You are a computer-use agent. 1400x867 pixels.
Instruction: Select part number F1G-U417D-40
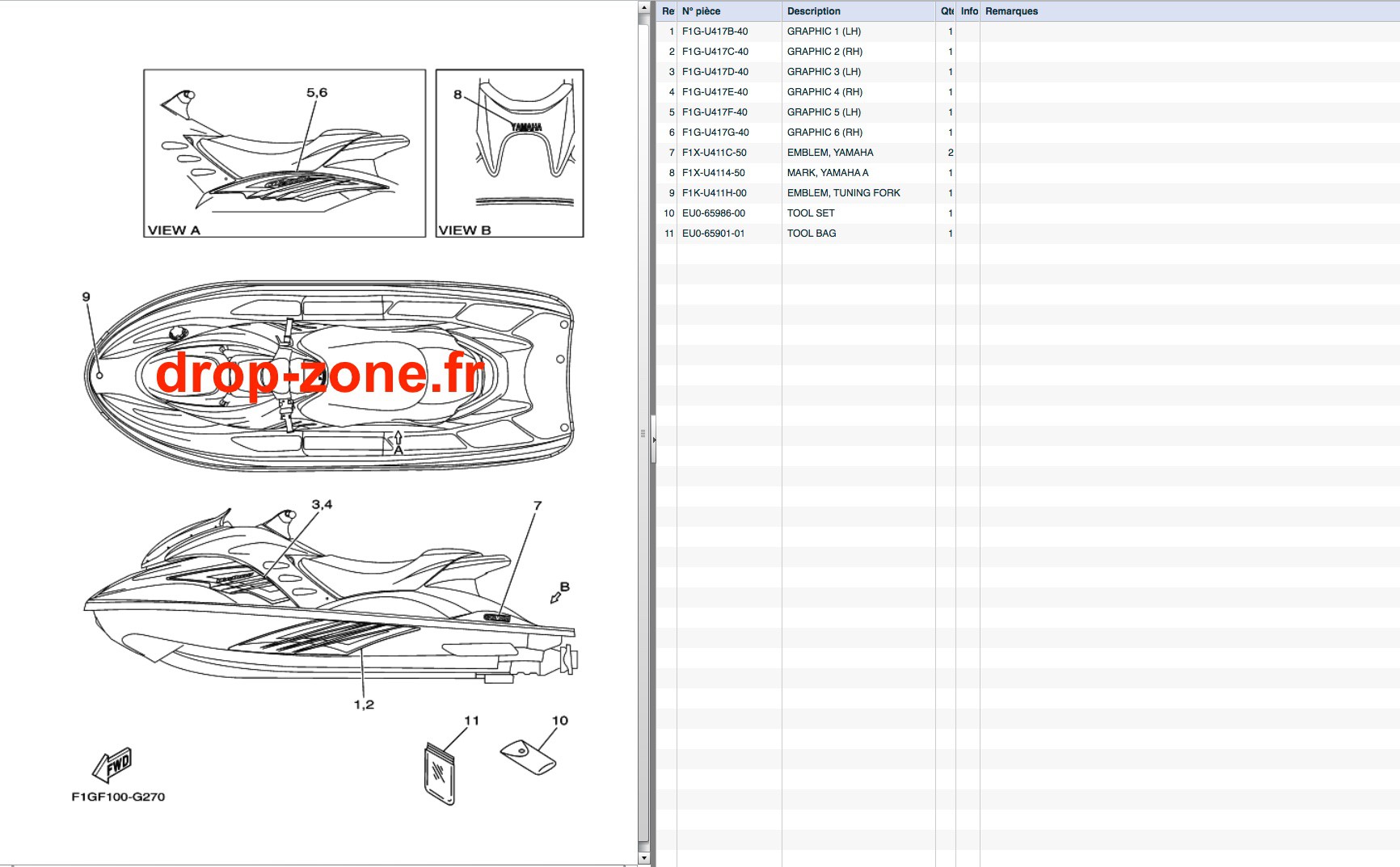715,72
